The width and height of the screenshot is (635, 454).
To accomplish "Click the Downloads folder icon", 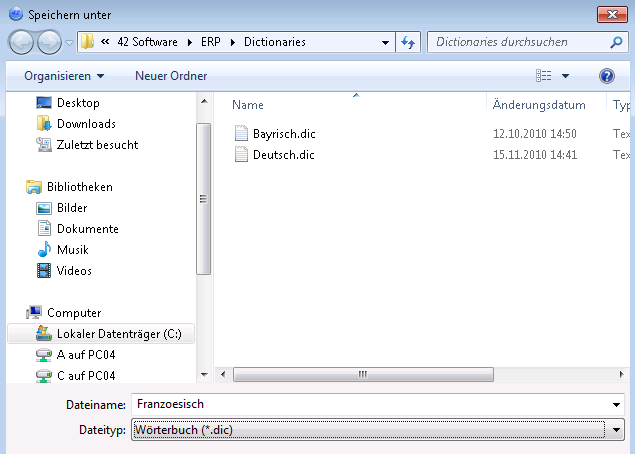I will pyautogui.click(x=44, y=123).
